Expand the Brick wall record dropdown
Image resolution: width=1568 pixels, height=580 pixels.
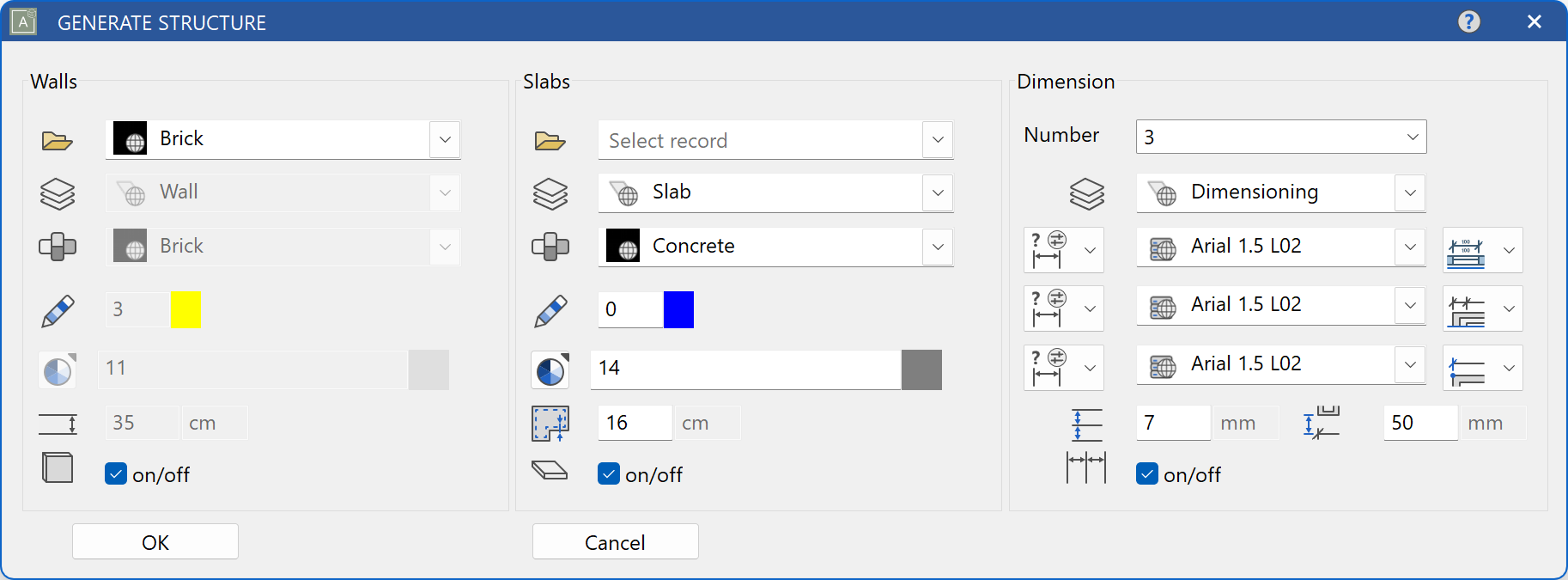tap(445, 140)
